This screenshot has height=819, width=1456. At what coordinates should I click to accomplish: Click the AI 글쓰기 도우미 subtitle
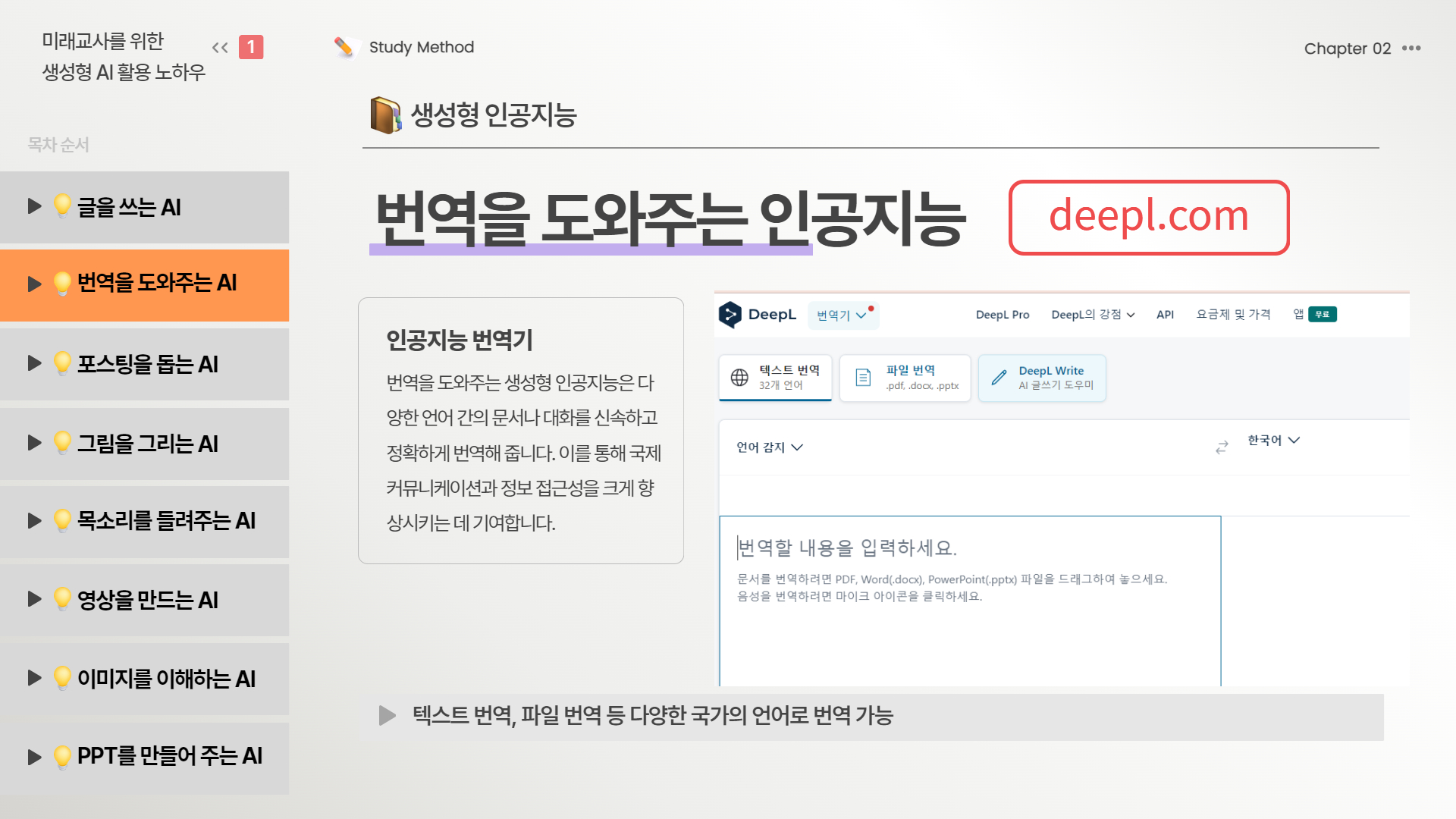pos(1056,385)
